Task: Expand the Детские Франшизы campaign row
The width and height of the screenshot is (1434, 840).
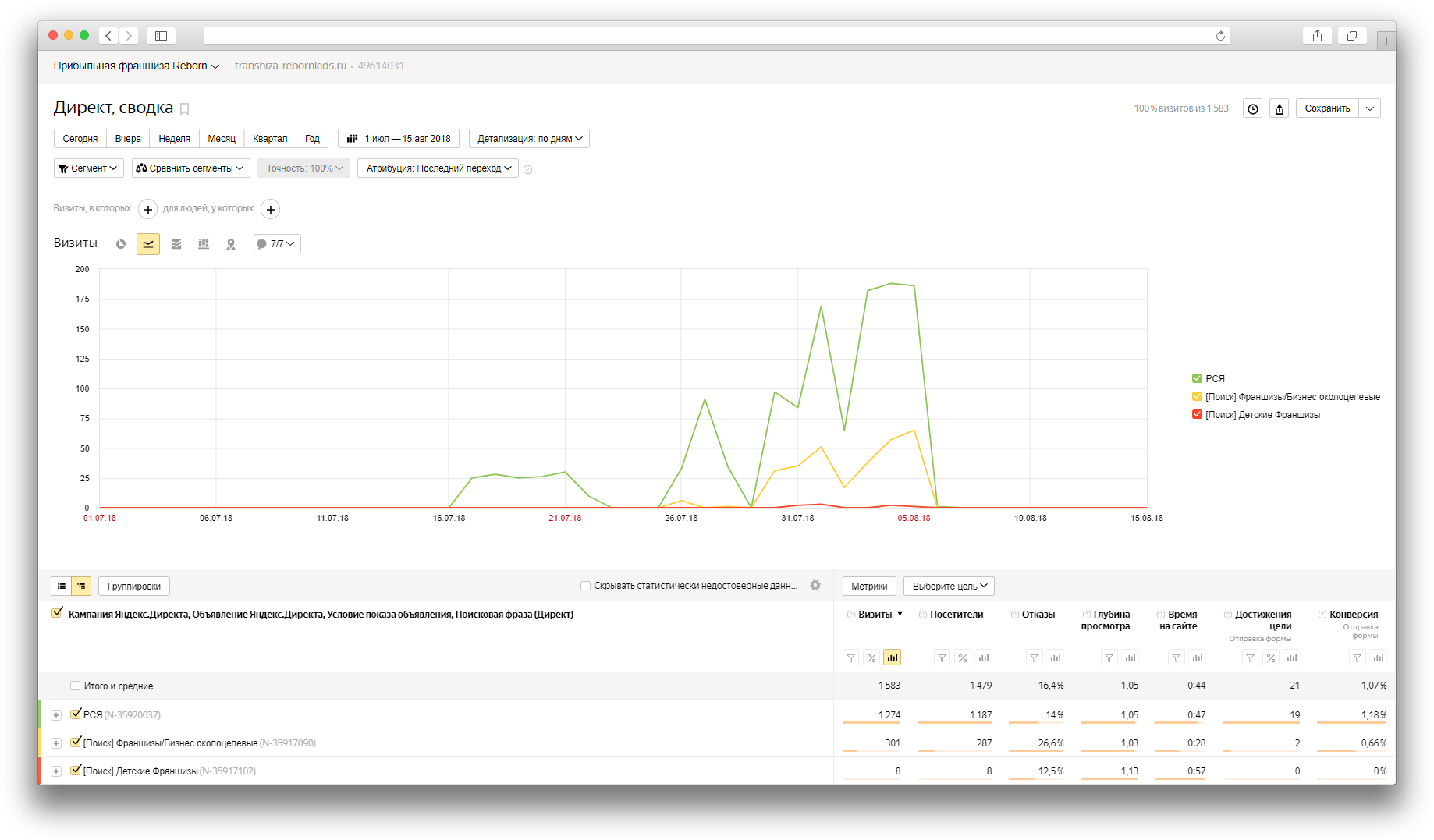Action: tap(56, 771)
